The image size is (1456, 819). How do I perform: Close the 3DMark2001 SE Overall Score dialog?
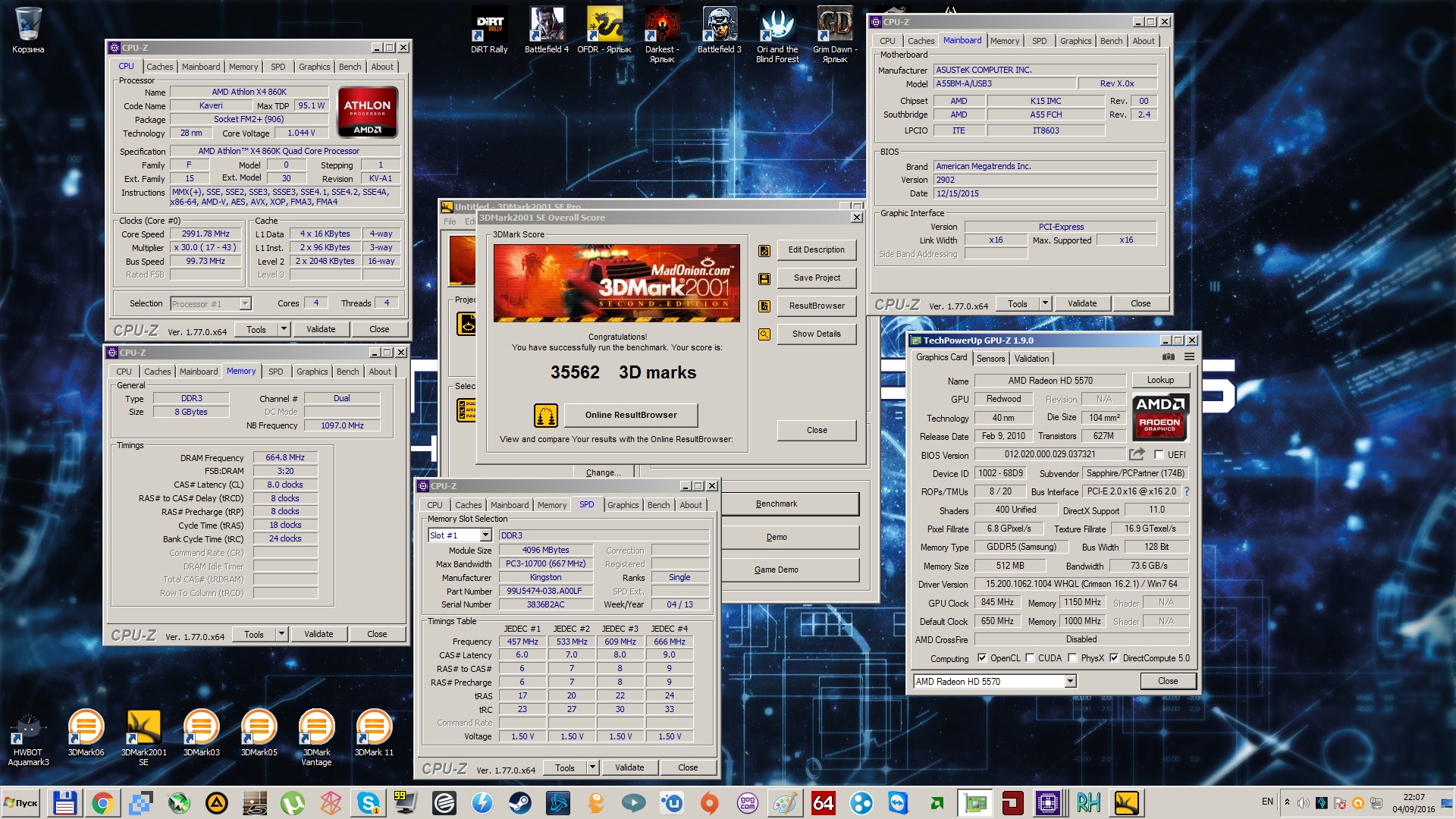coord(857,218)
